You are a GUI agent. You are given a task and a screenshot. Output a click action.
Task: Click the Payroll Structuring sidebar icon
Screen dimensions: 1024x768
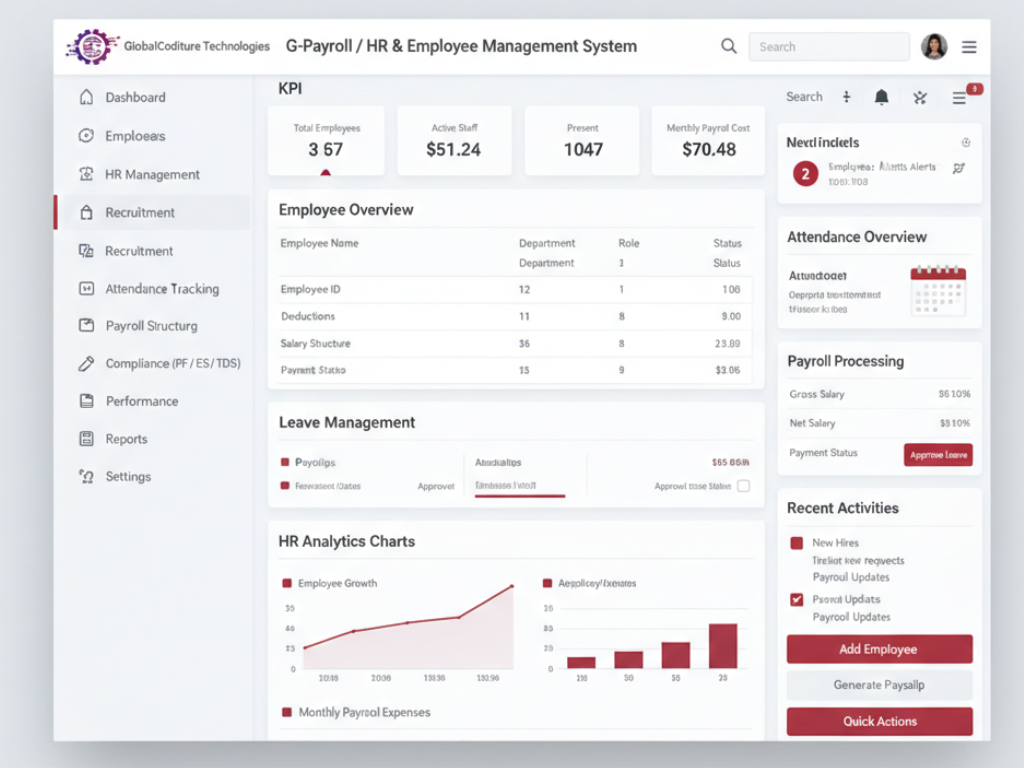coord(86,326)
